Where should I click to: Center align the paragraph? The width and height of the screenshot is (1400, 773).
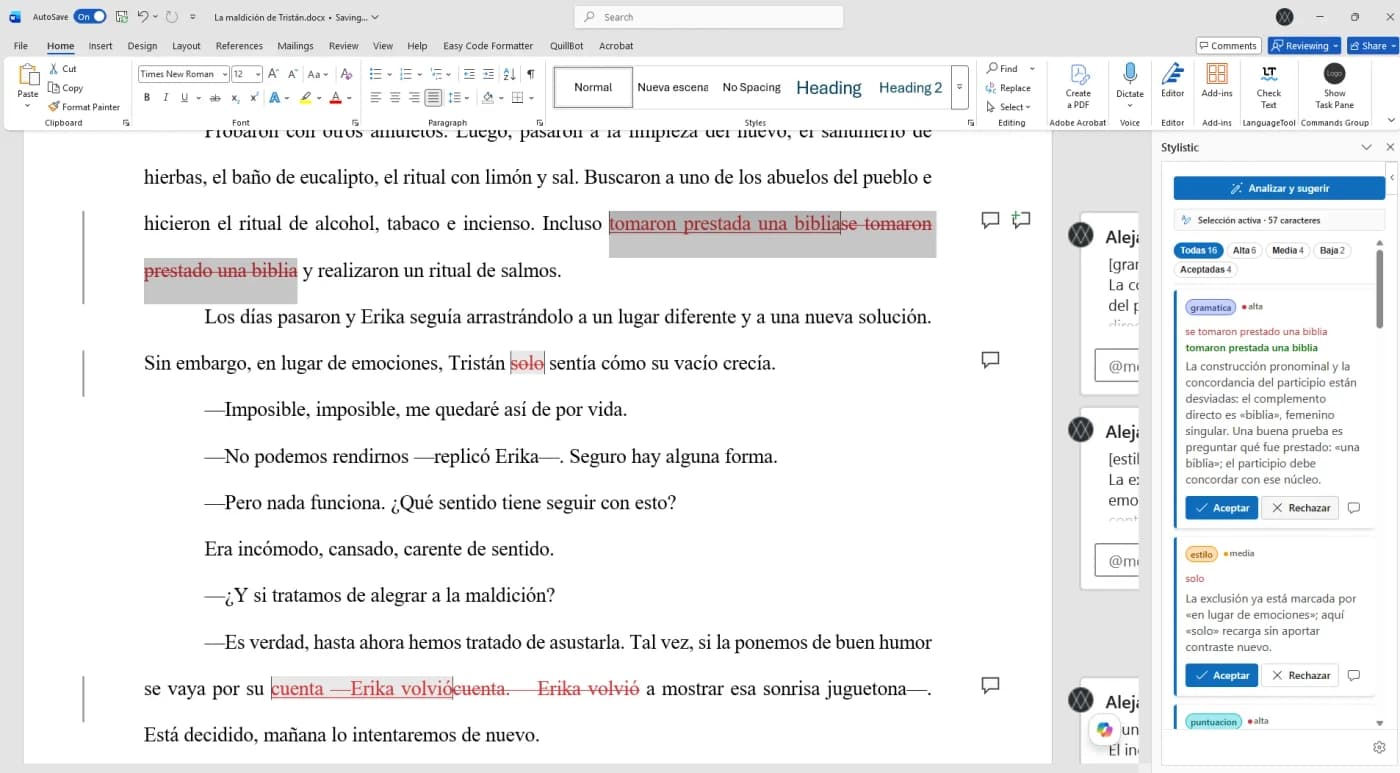395,98
